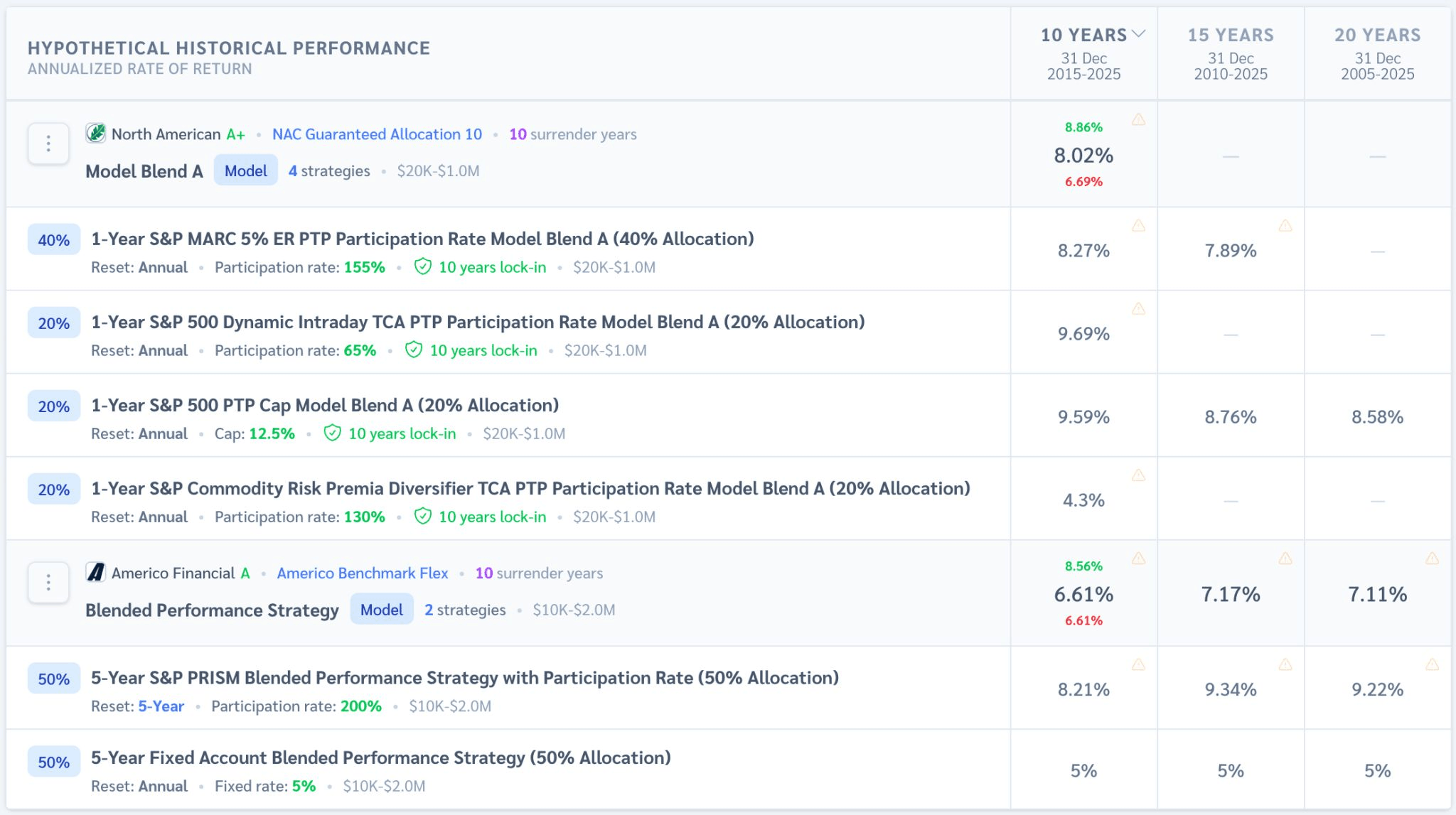
Task: Click lock-in shield icon in Dynamic Intraday TCA row
Action: (x=414, y=350)
